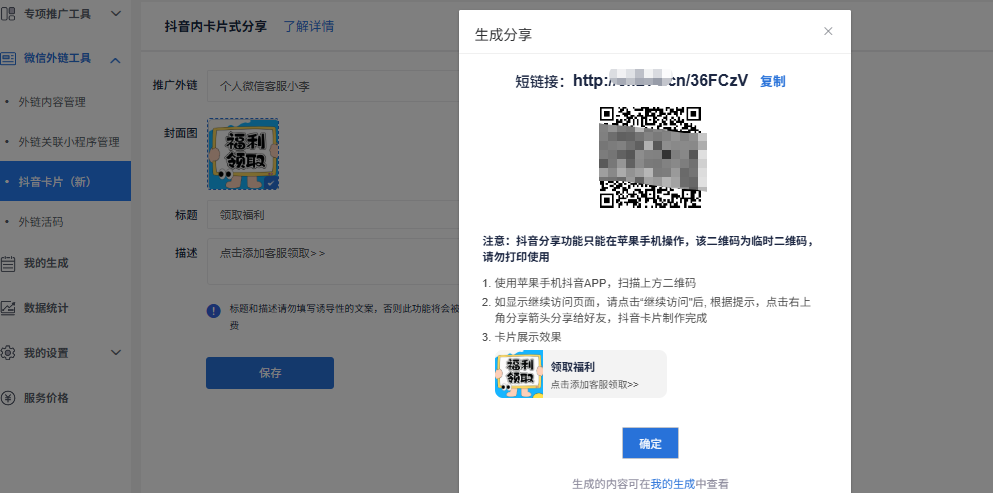
Task: Click the generated QR code image
Action: click(650, 156)
